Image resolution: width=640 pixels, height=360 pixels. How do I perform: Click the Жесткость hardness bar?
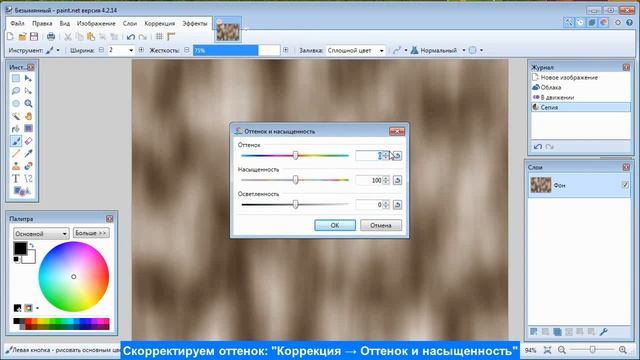236,50
